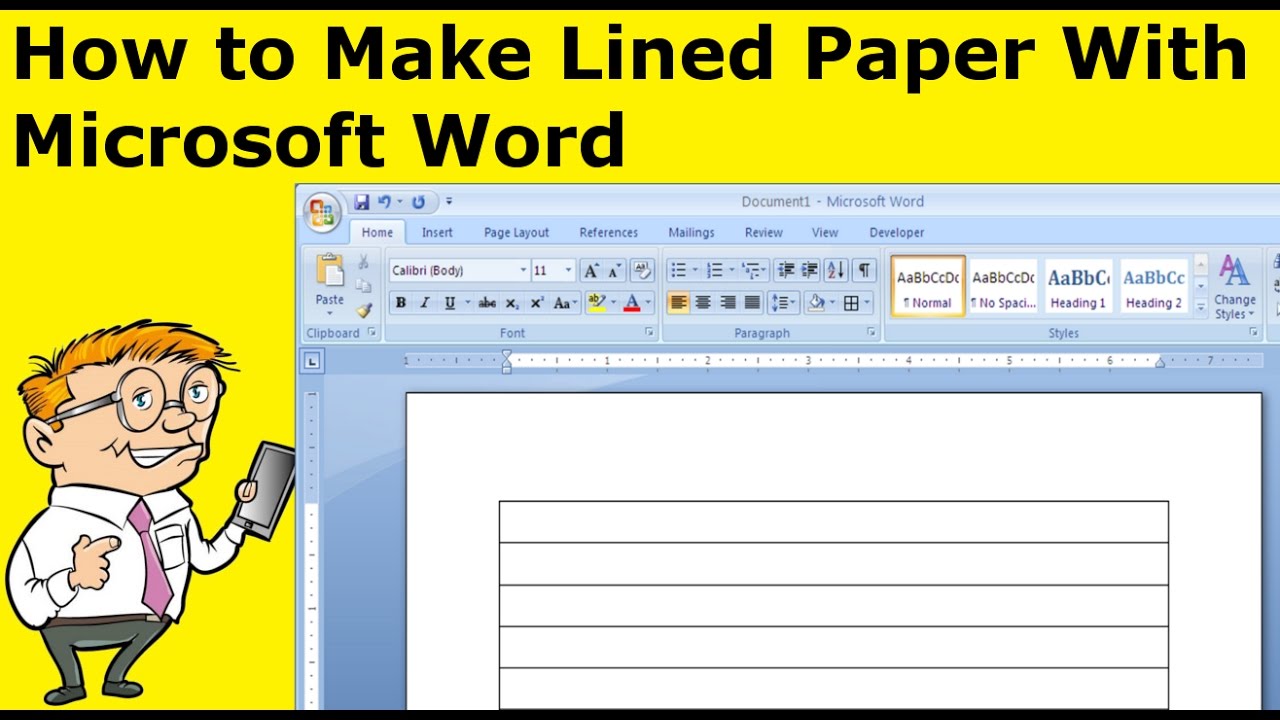Open the Office button menu
The height and width of the screenshot is (720, 1280).
coord(323,212)
